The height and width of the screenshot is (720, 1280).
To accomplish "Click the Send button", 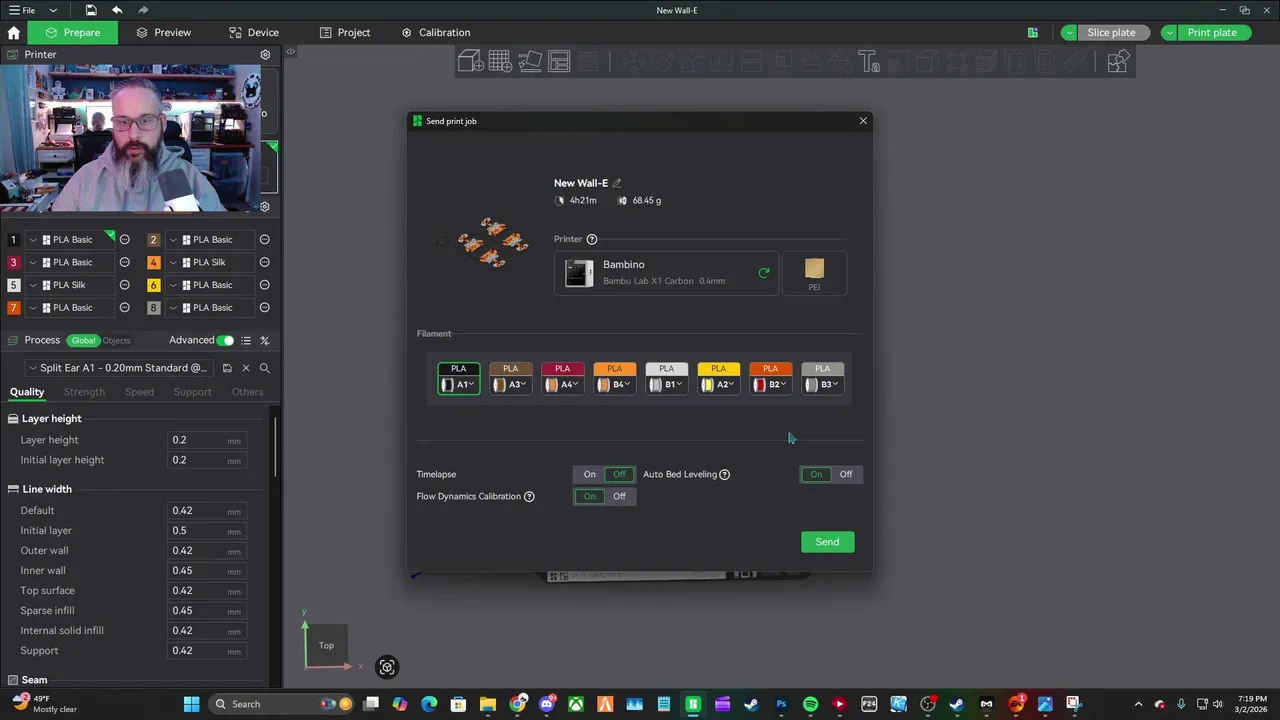I will click(827, 542).
